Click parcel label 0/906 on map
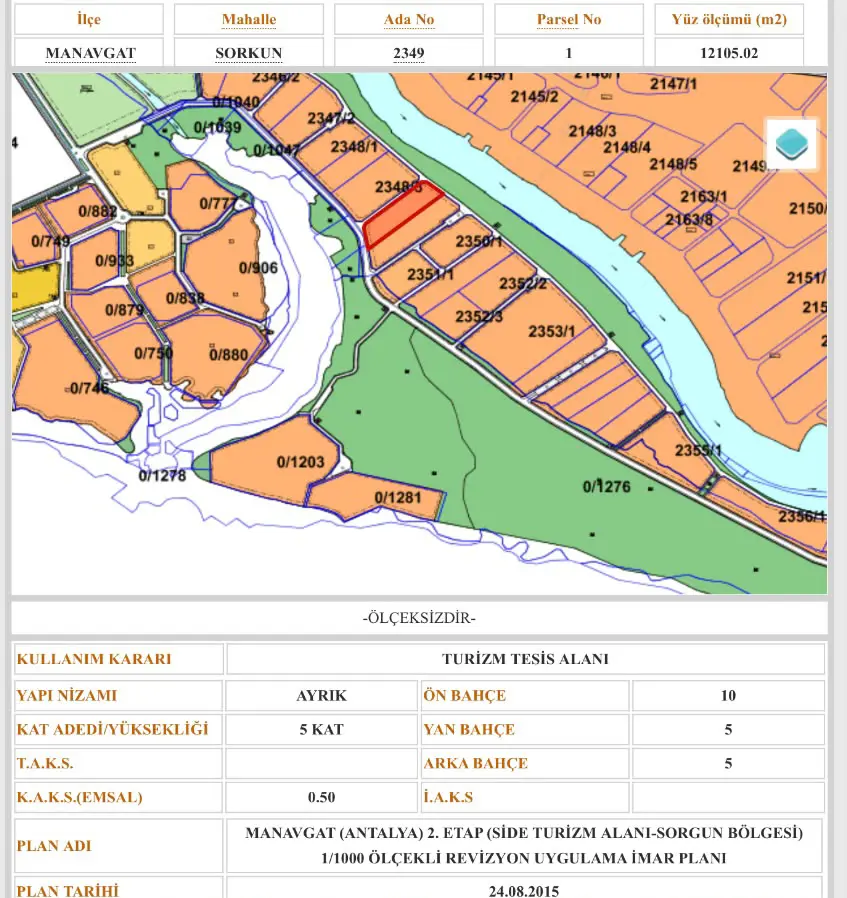This screenshot has height=898, width=847. coord(258,267)
